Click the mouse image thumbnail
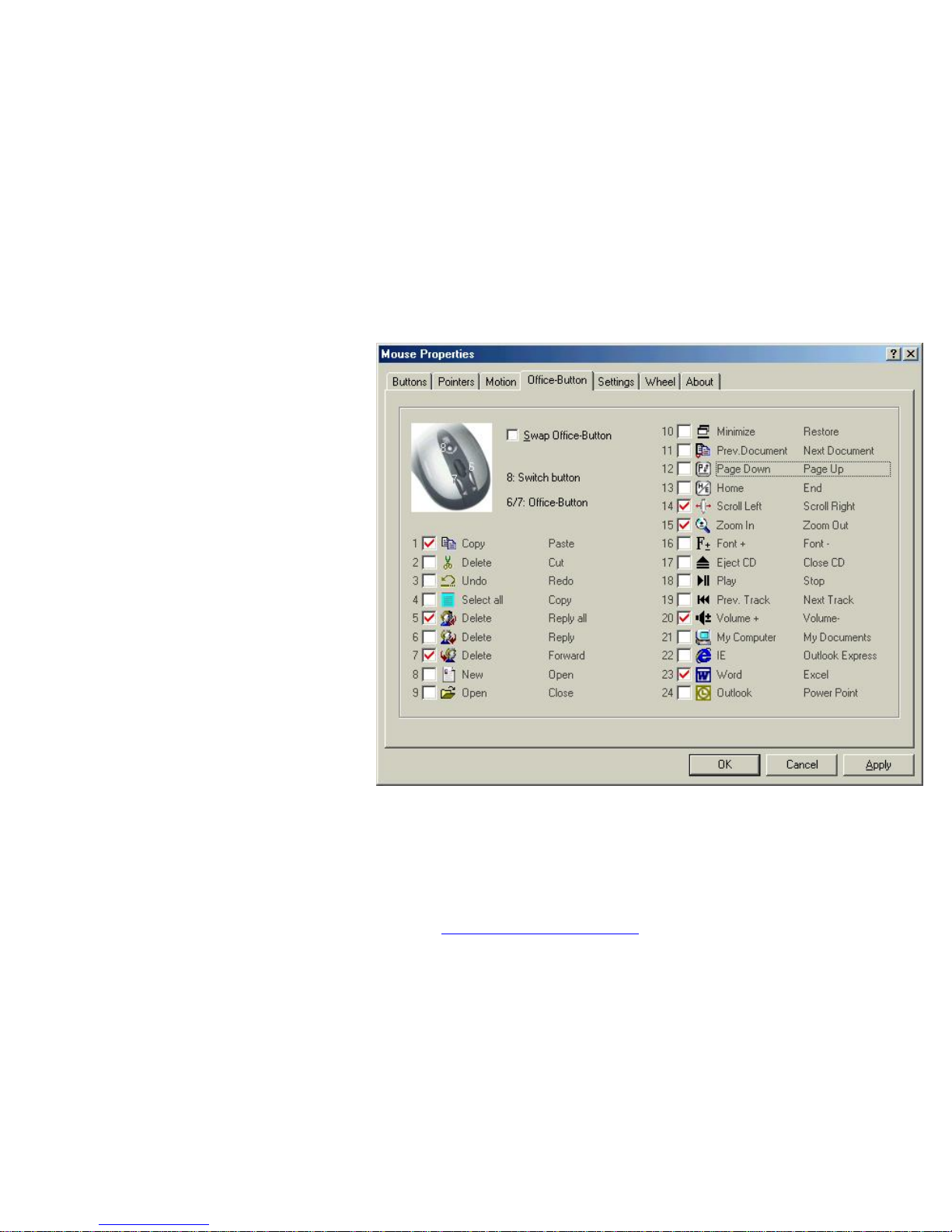 (x=452, y=467)
